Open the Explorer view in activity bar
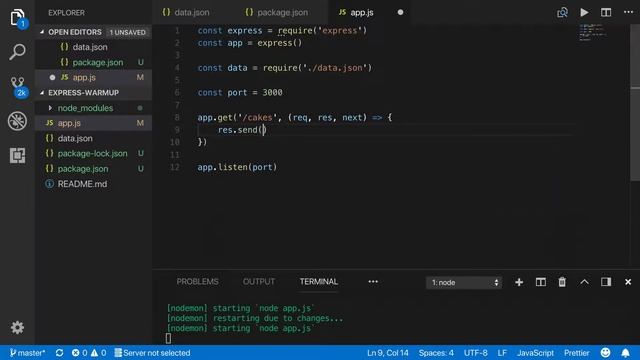 coord(17,18)
